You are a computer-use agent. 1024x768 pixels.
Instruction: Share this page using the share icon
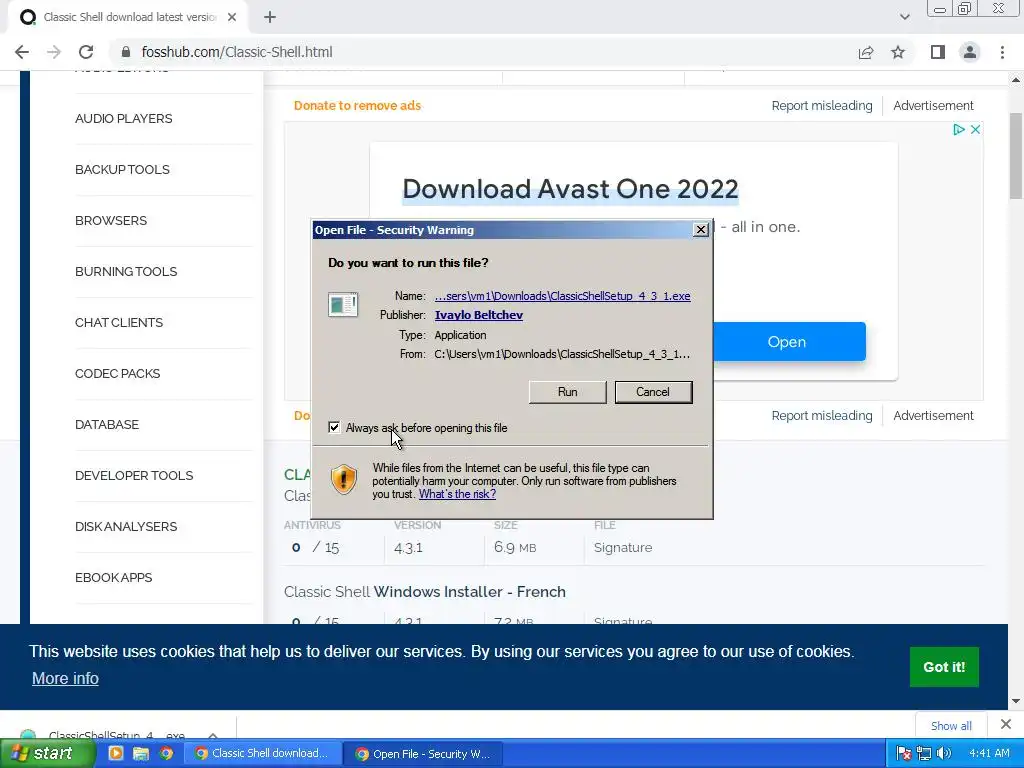(x=866, y=52)
